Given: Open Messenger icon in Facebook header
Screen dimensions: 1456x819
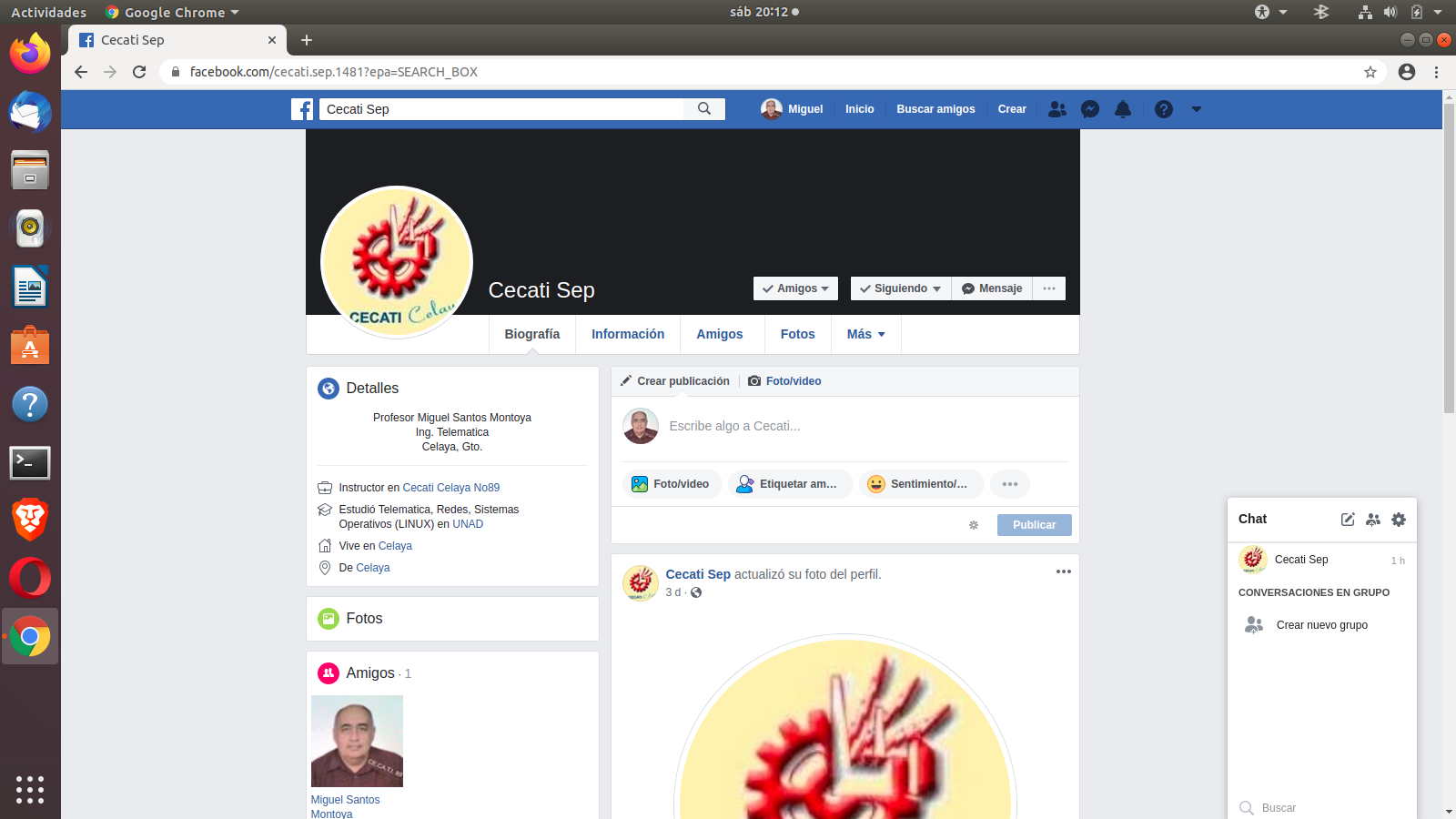Looking at the screenshot, I should point(1090,109).
